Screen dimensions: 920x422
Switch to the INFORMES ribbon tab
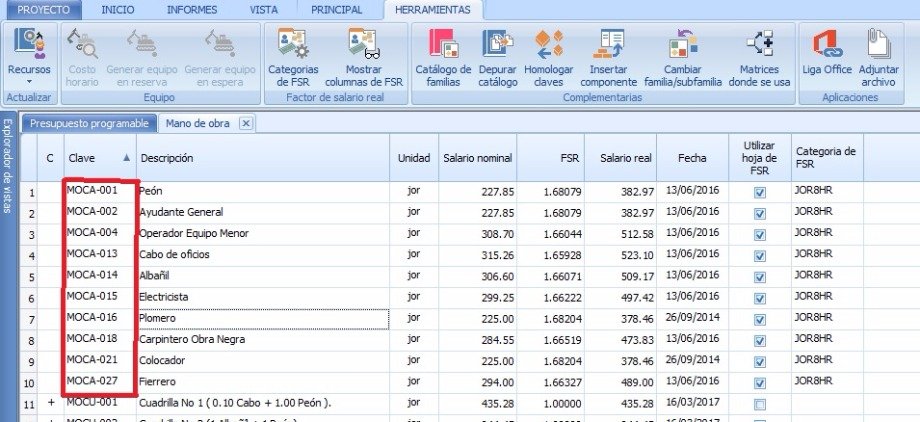[x=191, y=9]
